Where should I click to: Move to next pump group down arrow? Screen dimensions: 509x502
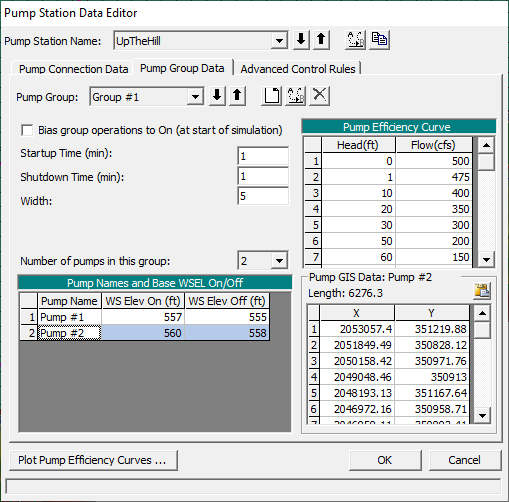(x=217, y=96)
